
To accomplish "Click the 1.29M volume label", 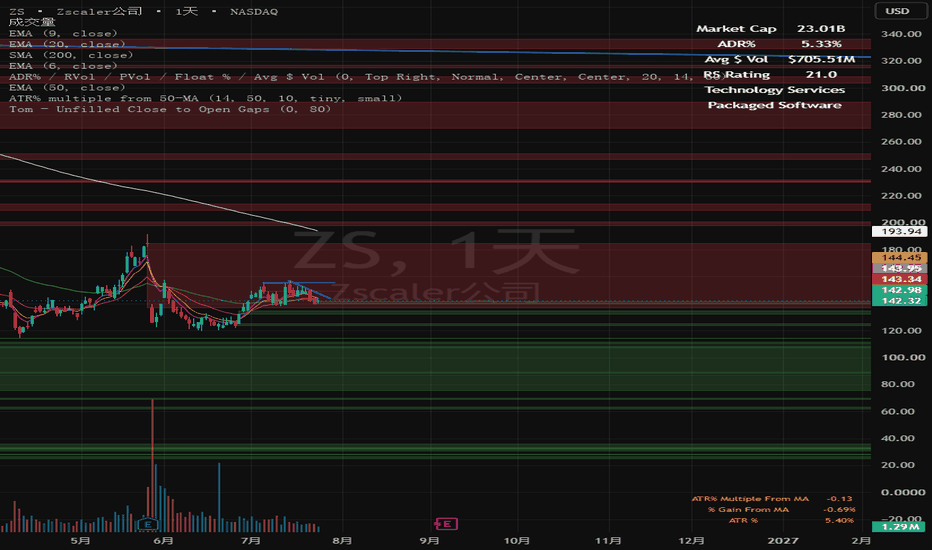I will (899, 526).
